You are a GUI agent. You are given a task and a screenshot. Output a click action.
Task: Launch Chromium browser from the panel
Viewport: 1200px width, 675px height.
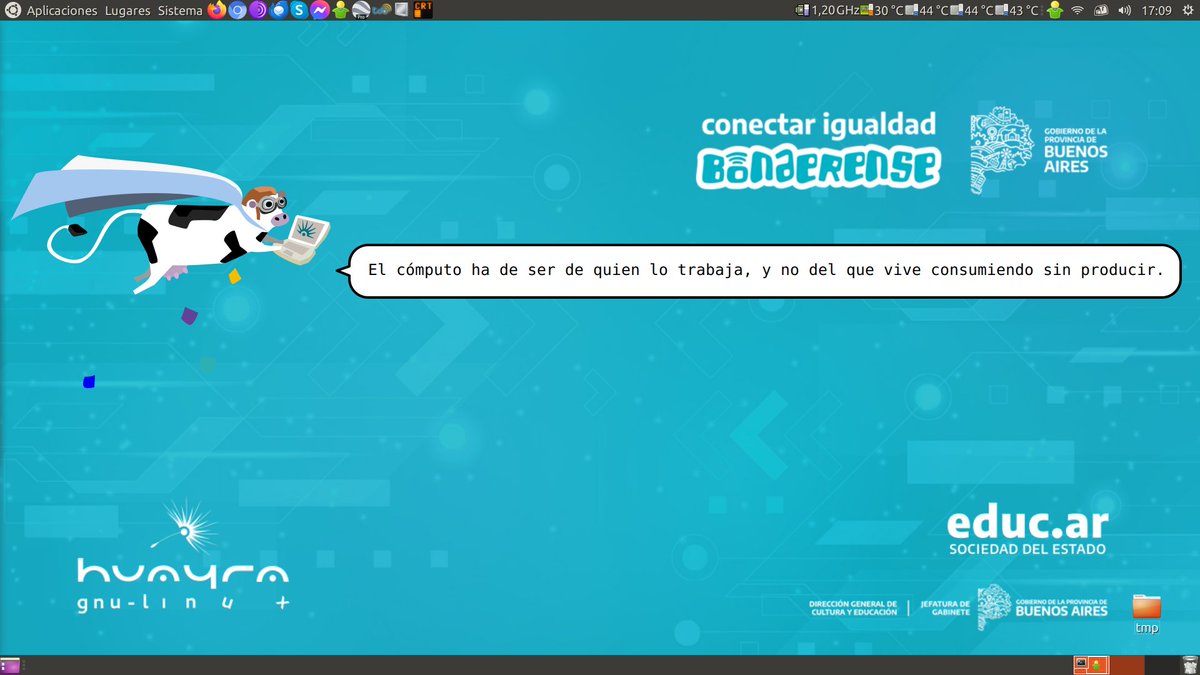click(237, 11)
